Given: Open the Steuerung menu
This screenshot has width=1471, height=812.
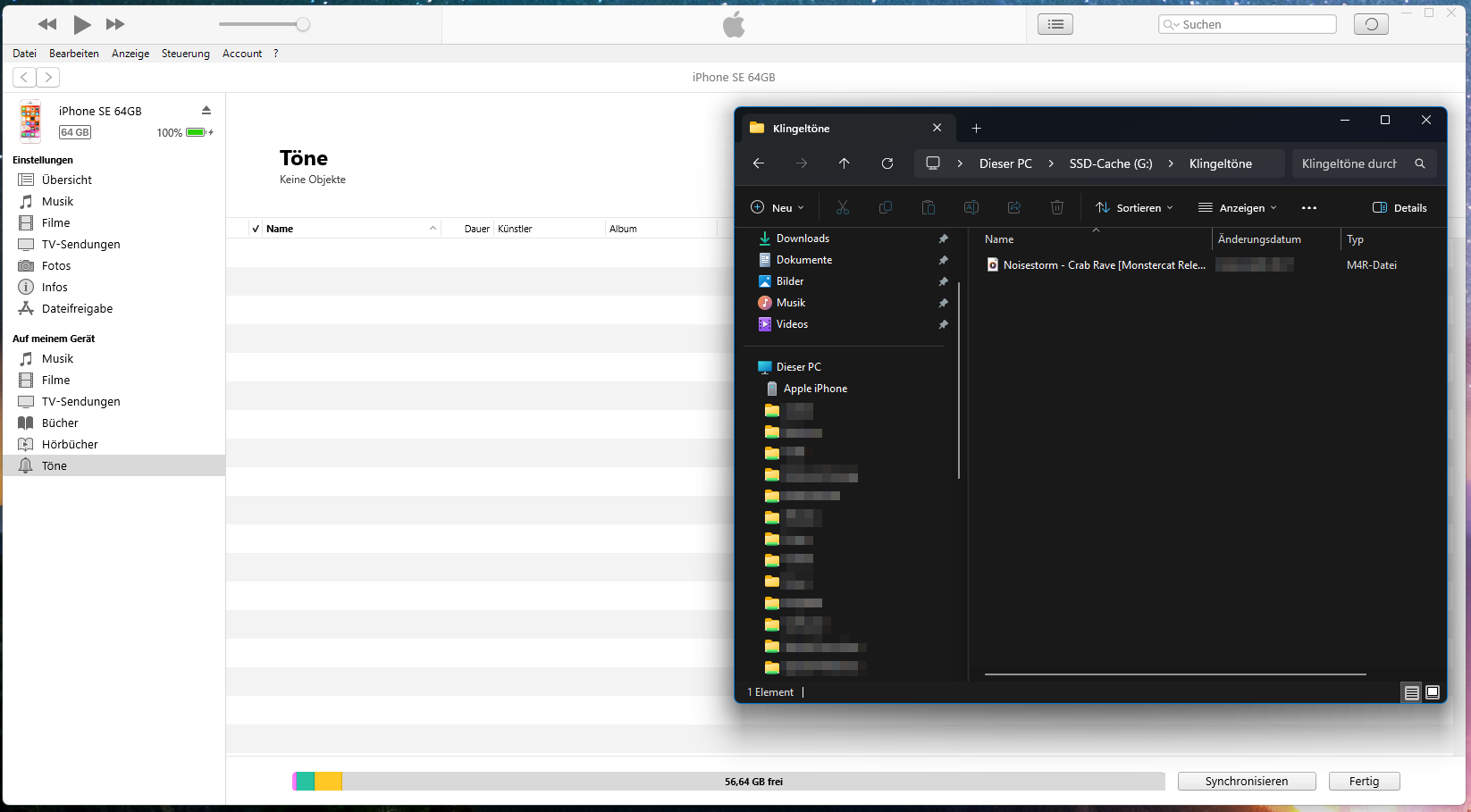Looking at the screenshot, I should (185, 54).
